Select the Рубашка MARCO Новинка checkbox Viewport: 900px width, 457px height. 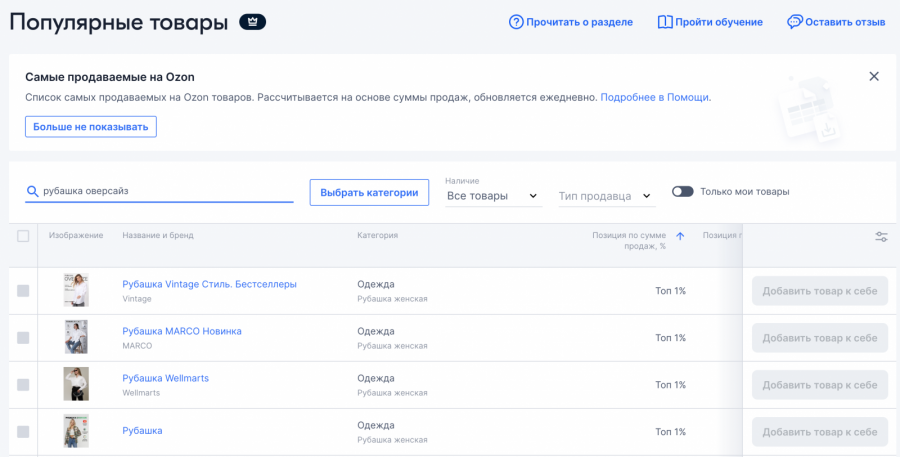tap(23, 338)
